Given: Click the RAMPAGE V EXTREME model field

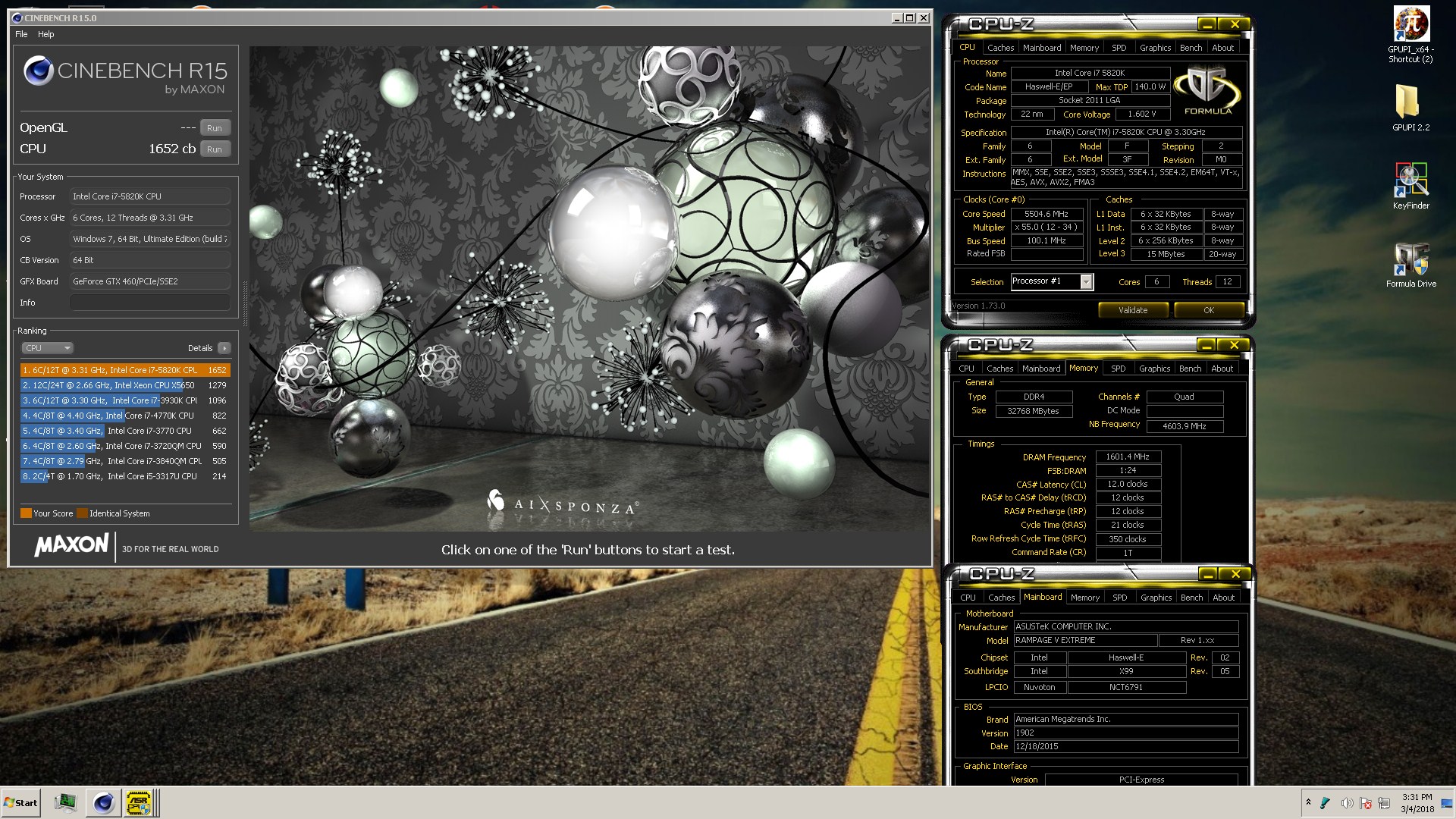Looking at the screenshot, I should (1085, 640).
